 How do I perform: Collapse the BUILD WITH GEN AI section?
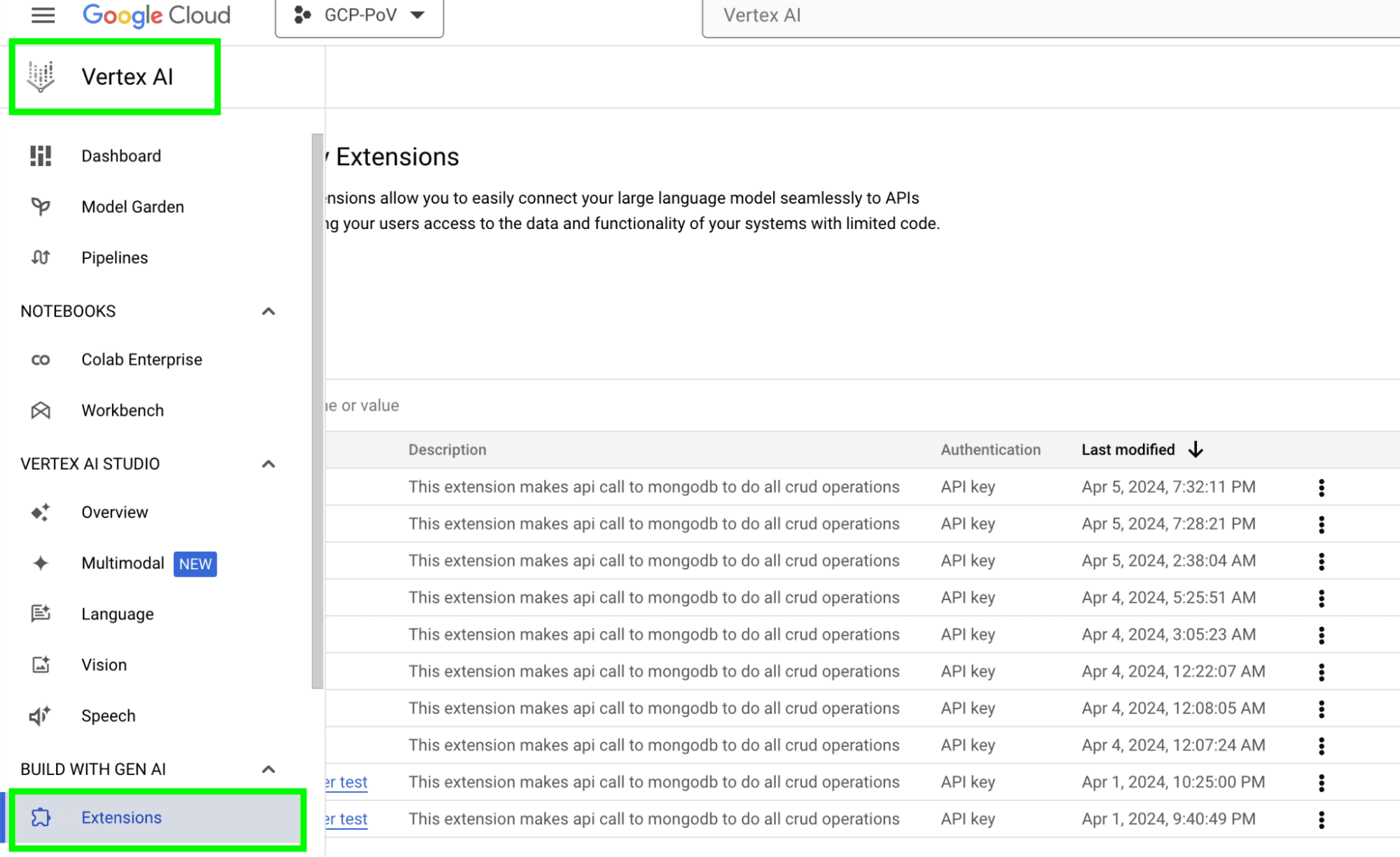268,769
